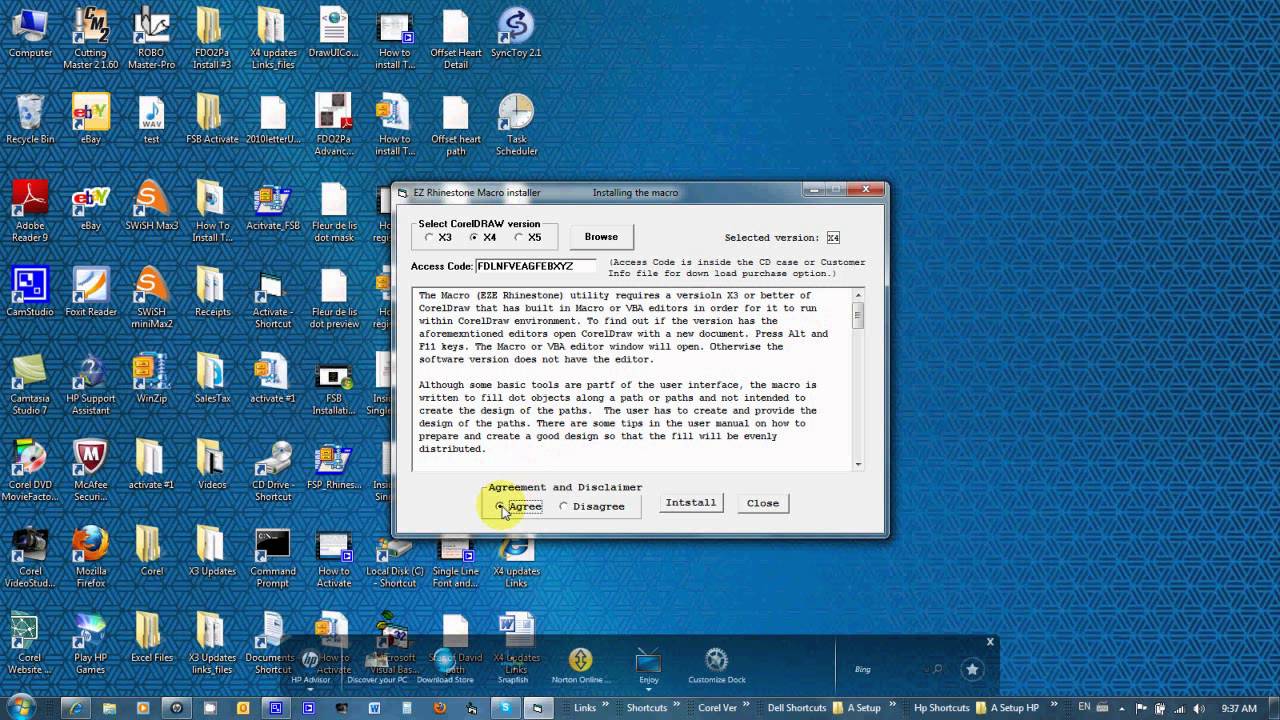The width and height of the screenshot is (1280, 720).
Task: Click the agreement text scrollbar up arrow
Action: (858, 295)
